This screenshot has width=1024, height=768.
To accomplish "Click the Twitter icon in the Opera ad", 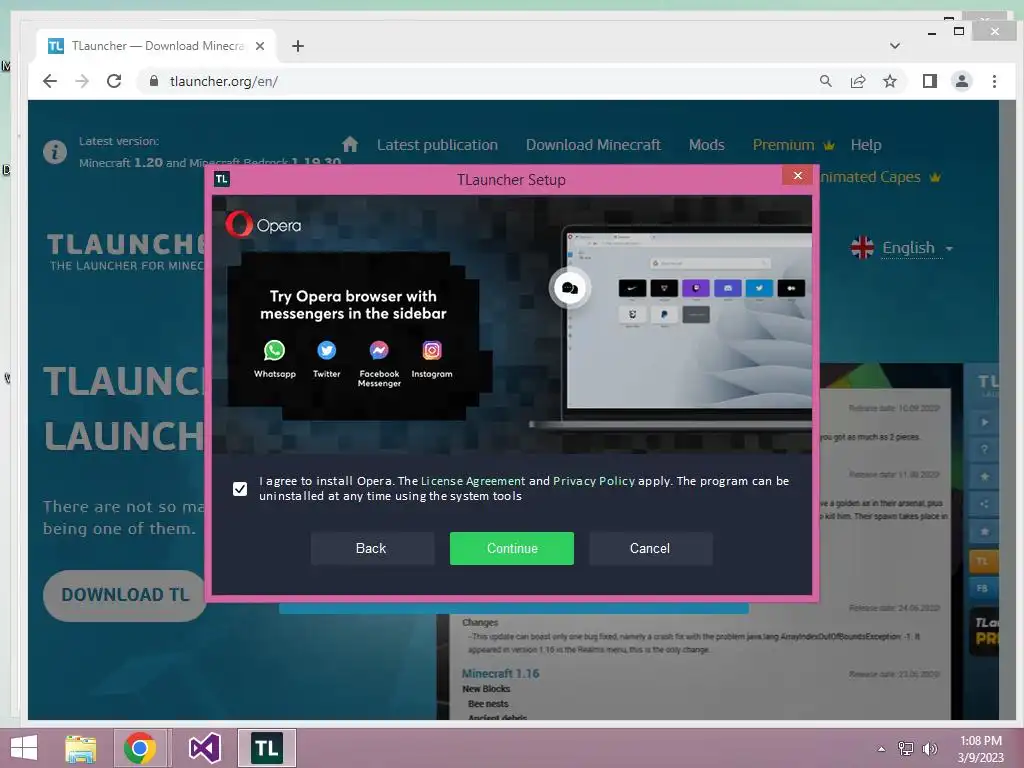I will (327, 351).
